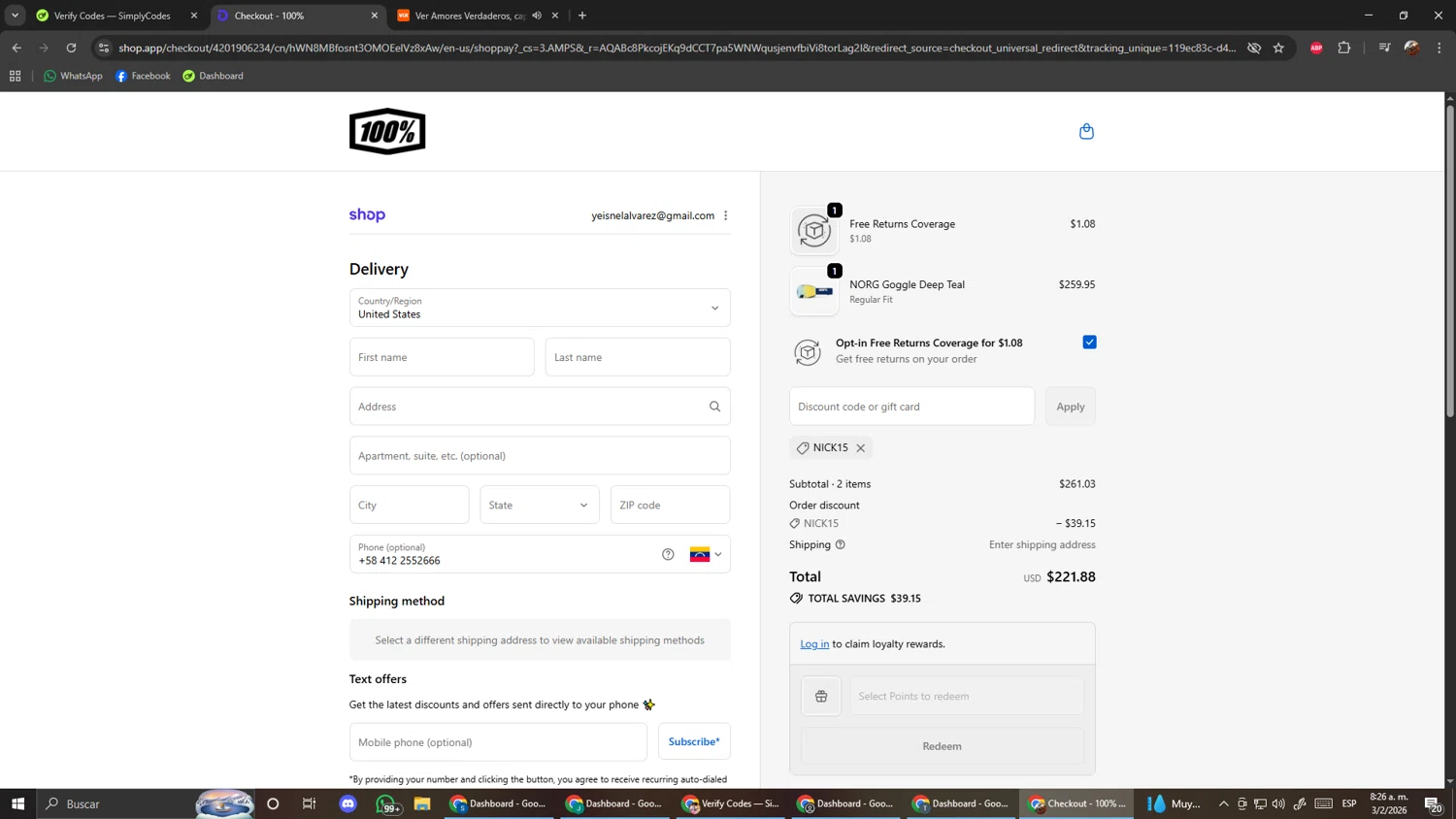Click the browser address bar URL
Viewport: 1456px width, 819px height.
click(677, 48)
